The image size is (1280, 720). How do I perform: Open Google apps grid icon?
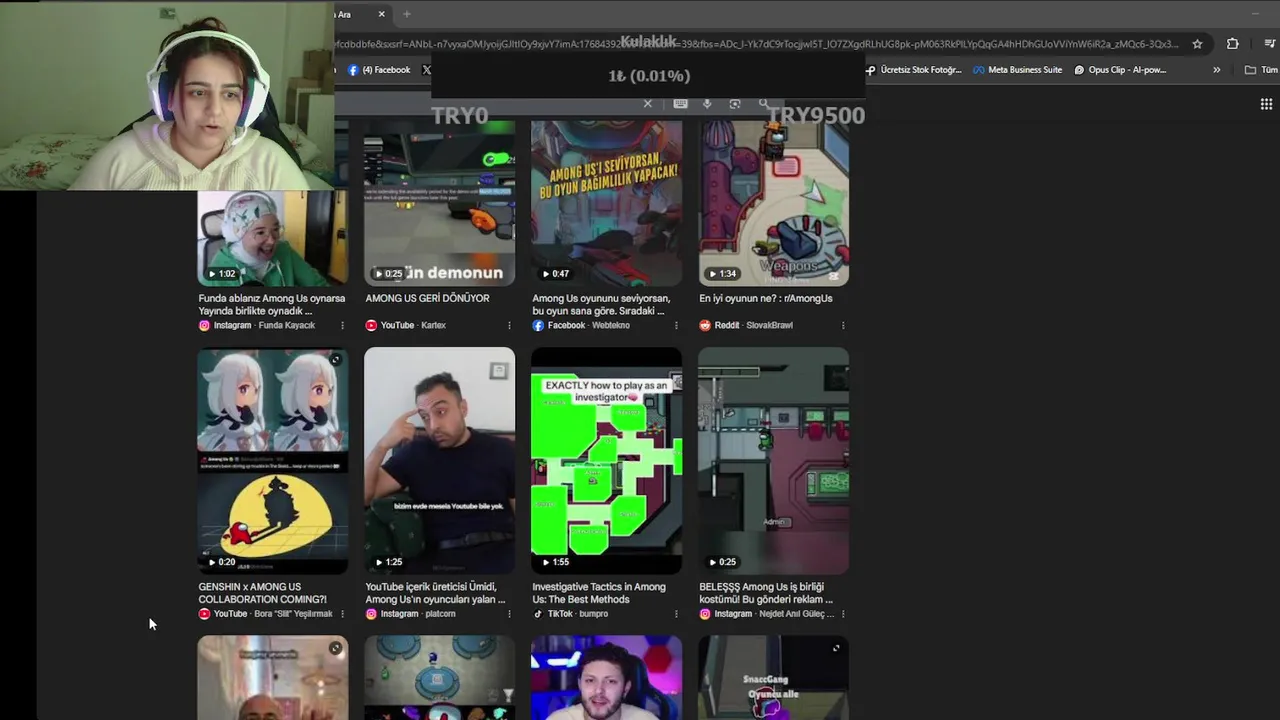(1266, 104)
